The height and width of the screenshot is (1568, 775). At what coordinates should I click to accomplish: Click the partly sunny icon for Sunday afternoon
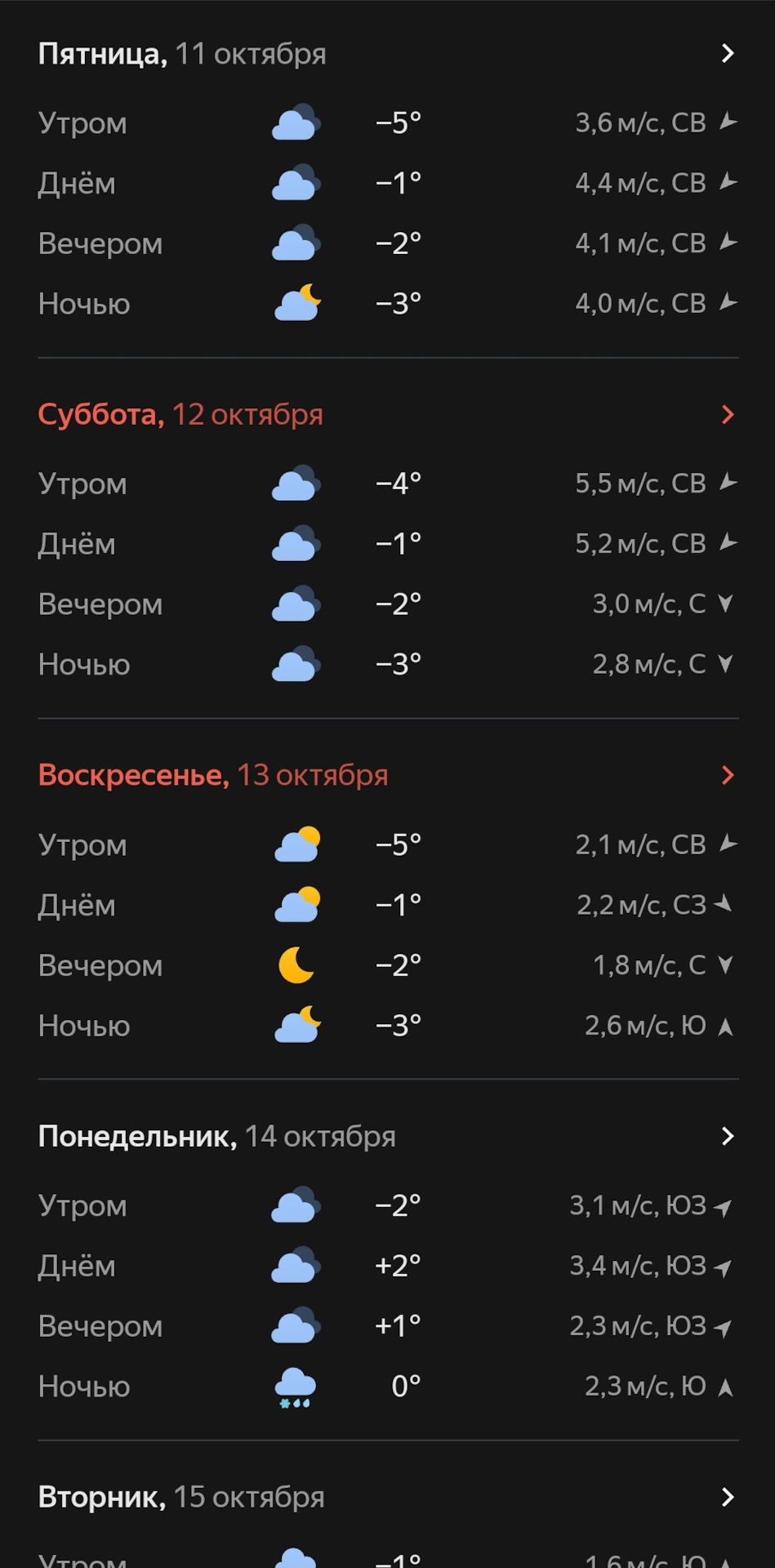(x=297, y=905)
